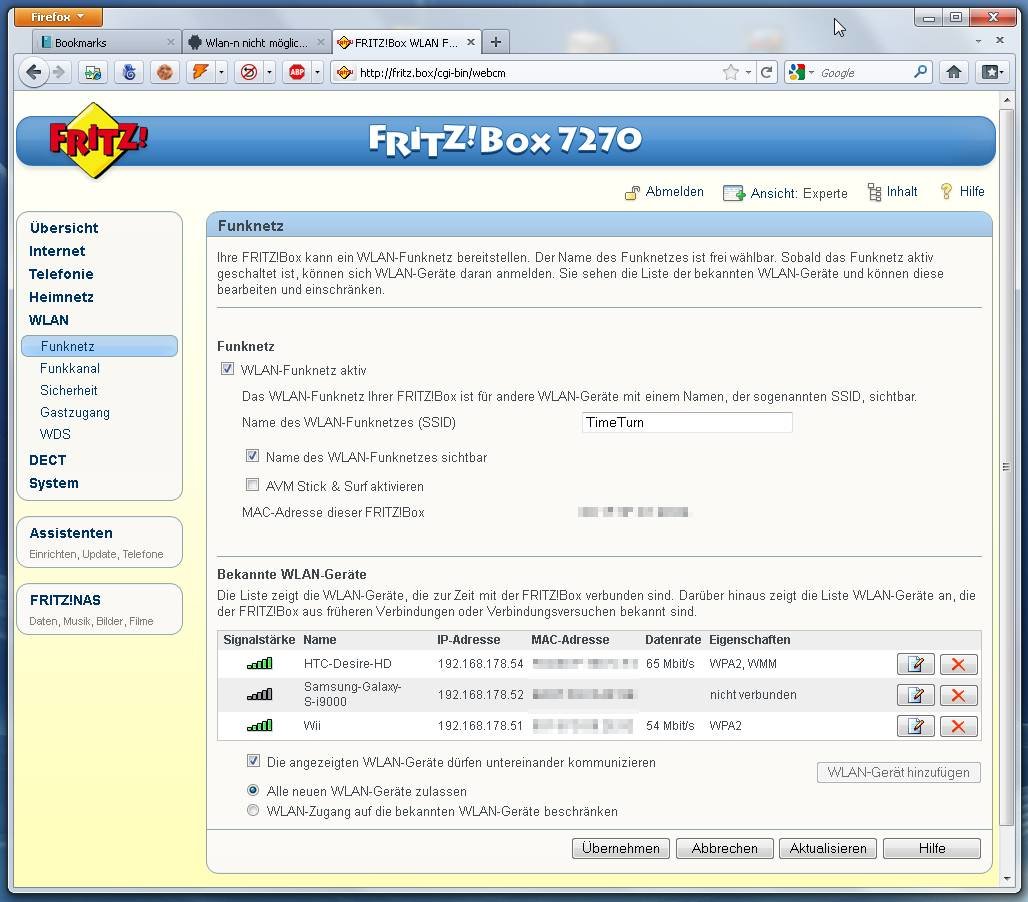
Task: Reload the page with the refresh icon
Action: click(766, 72)
